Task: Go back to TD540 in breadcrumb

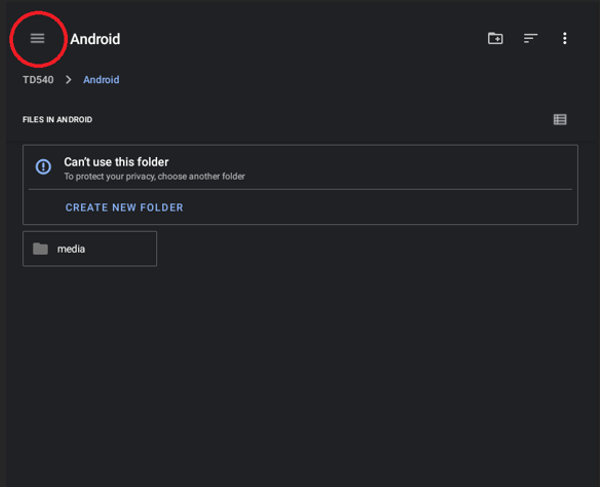Action: [38, 80]
